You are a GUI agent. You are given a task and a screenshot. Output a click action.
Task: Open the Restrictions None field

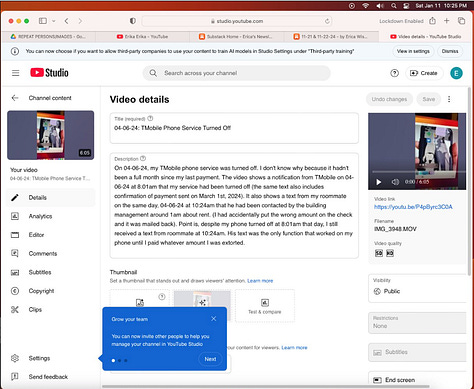pos(418,323)
